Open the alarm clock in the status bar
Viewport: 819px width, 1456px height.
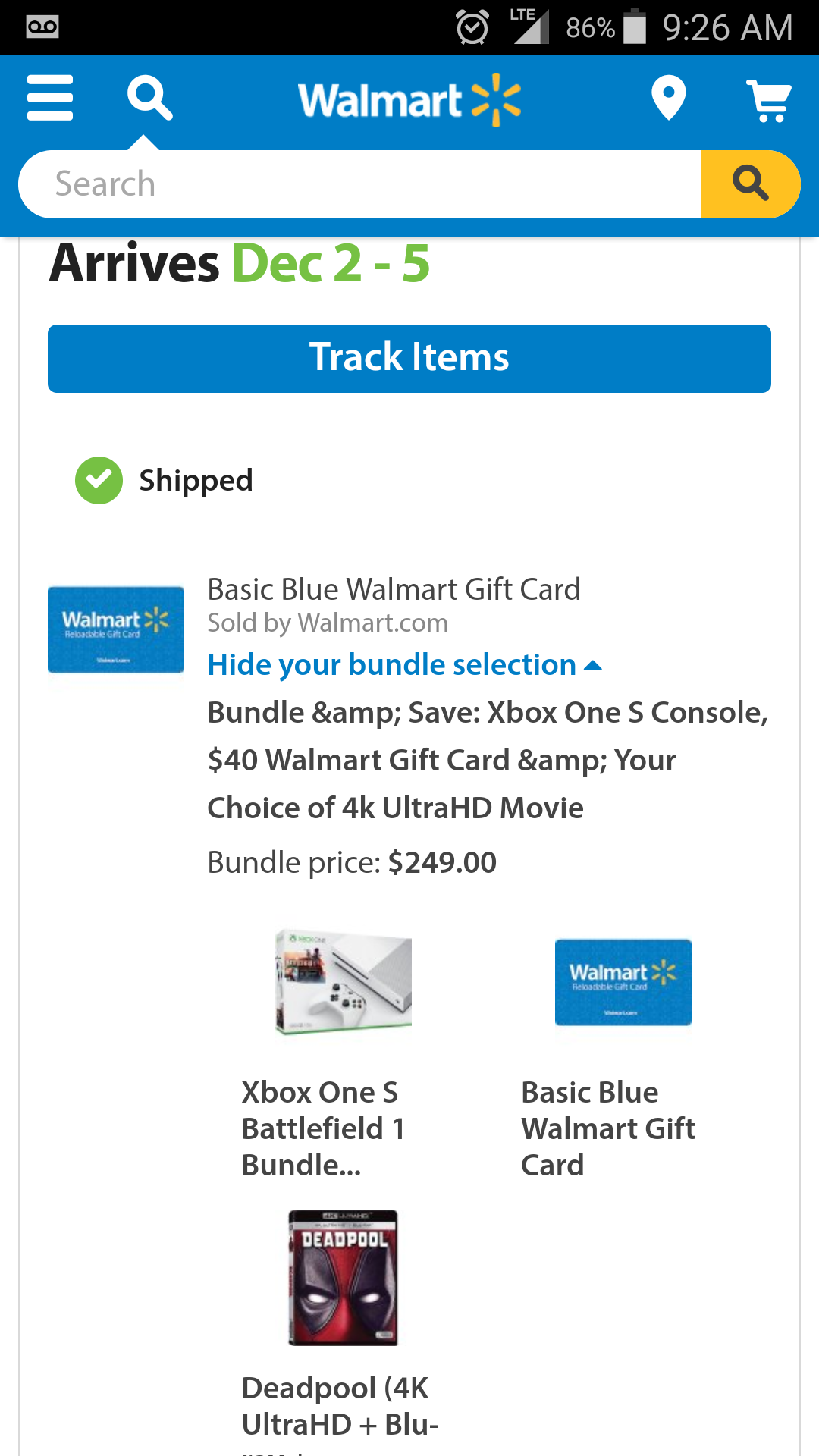tap(472, 27)
